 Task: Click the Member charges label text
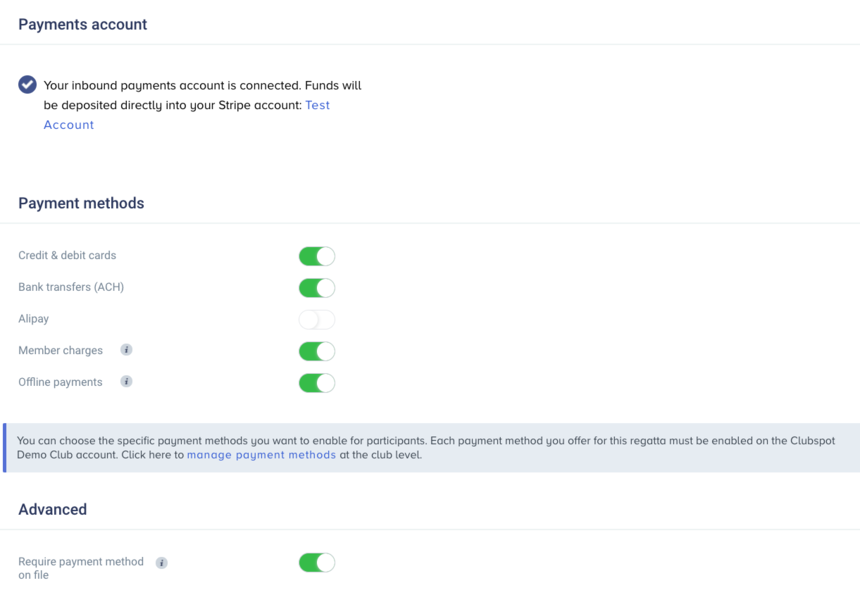point(60,350)
